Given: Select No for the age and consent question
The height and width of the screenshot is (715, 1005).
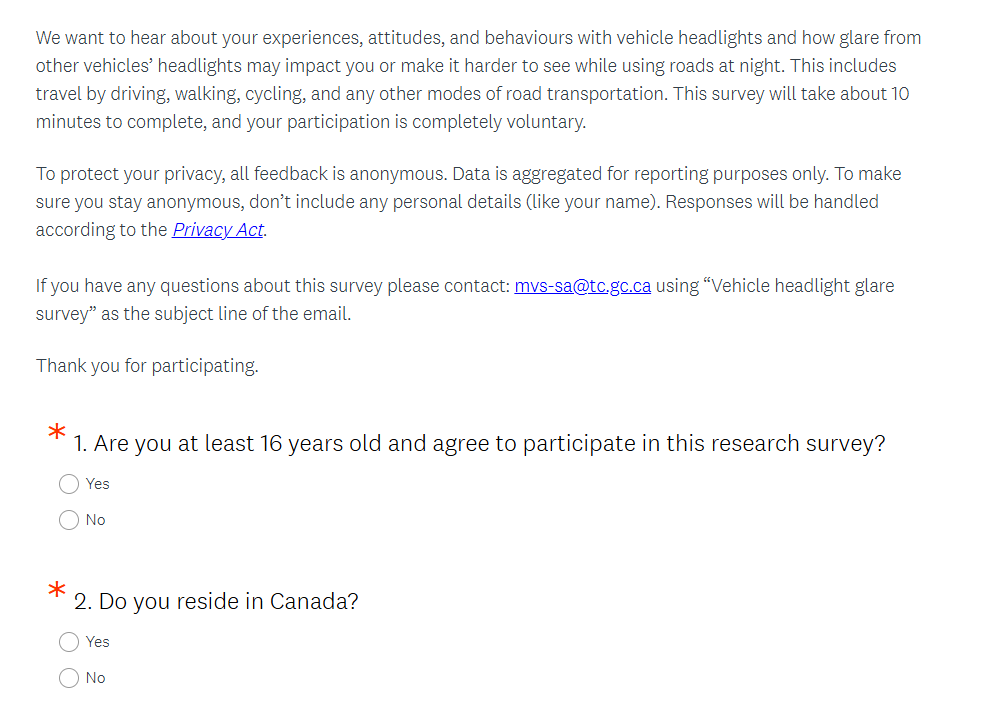Looking at the screenshot, I should coord(69,520).
